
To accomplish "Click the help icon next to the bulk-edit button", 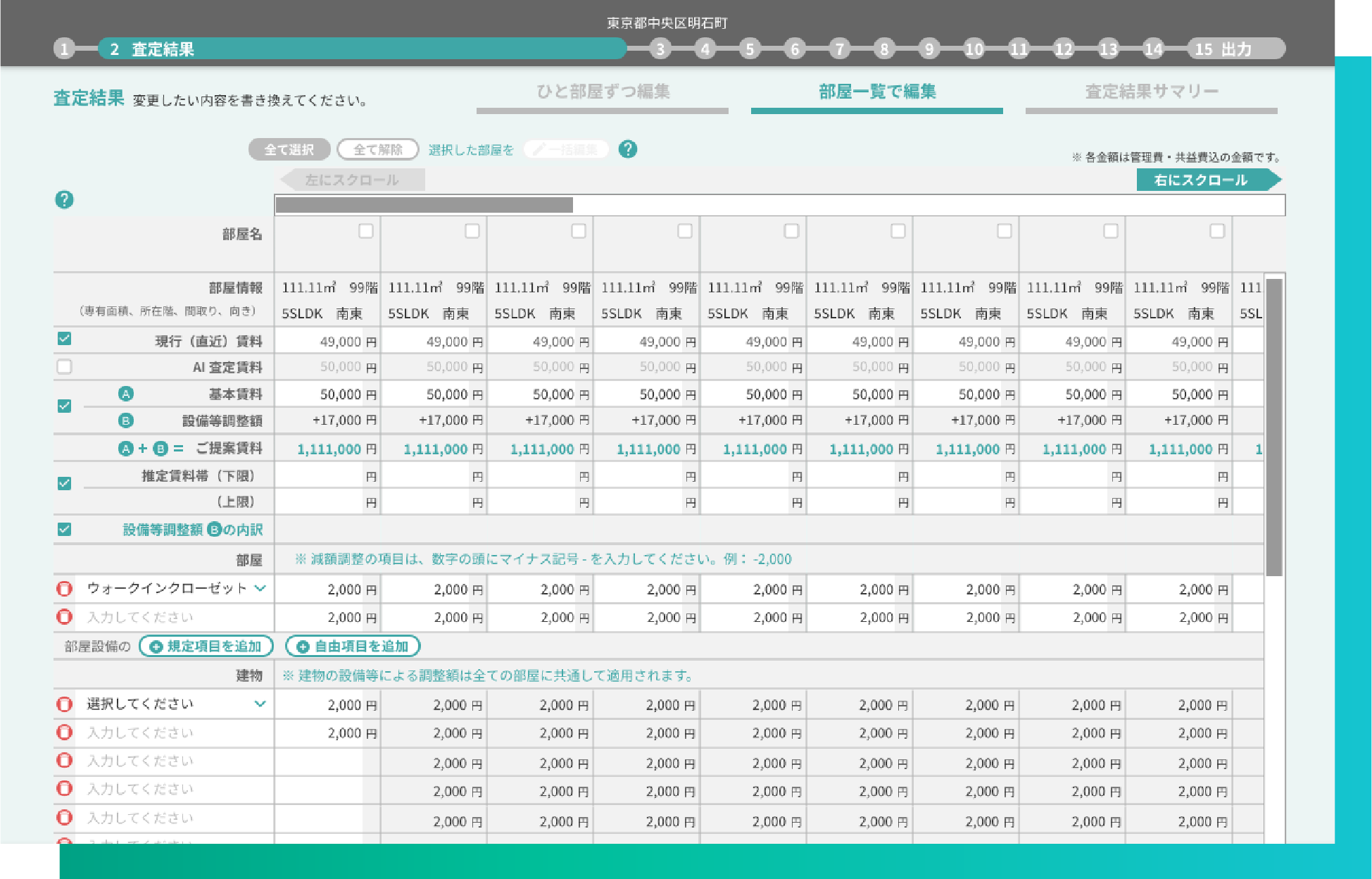I will click(627, 149).
